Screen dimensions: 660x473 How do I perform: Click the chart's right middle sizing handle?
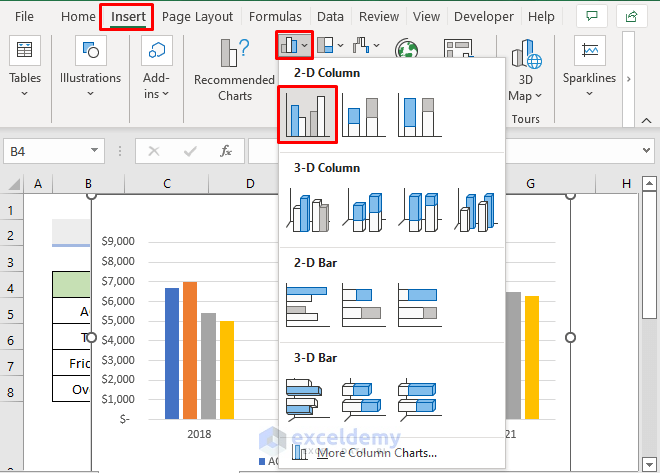coord(570,337)
